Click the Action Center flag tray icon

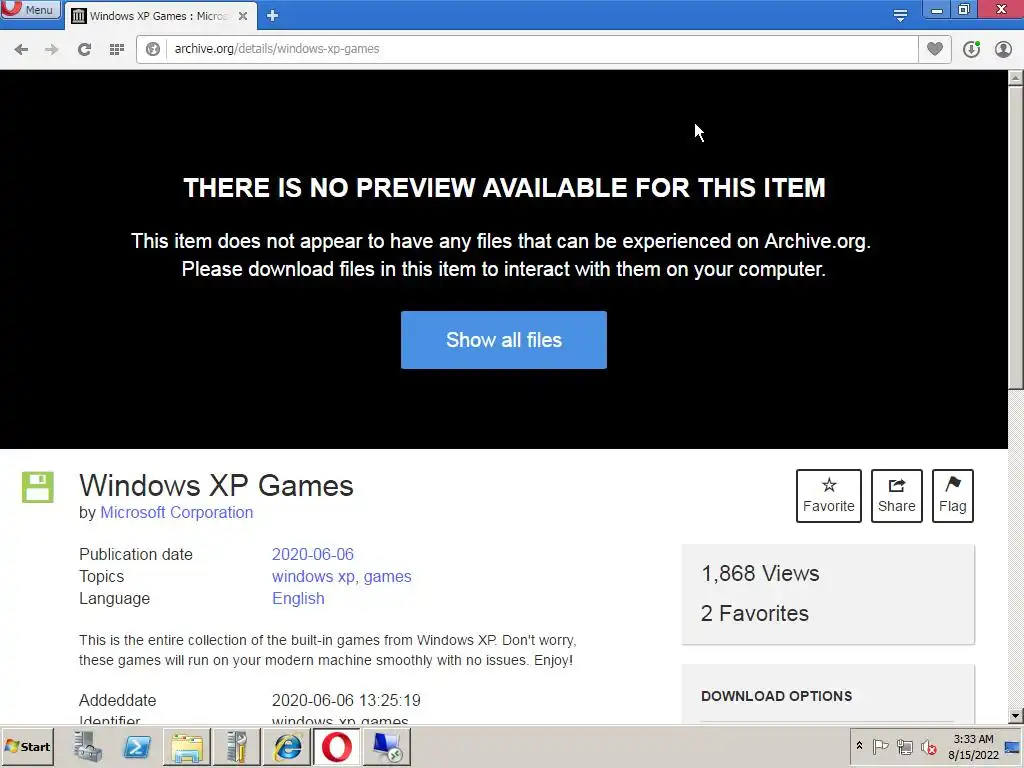click(880, 746)
